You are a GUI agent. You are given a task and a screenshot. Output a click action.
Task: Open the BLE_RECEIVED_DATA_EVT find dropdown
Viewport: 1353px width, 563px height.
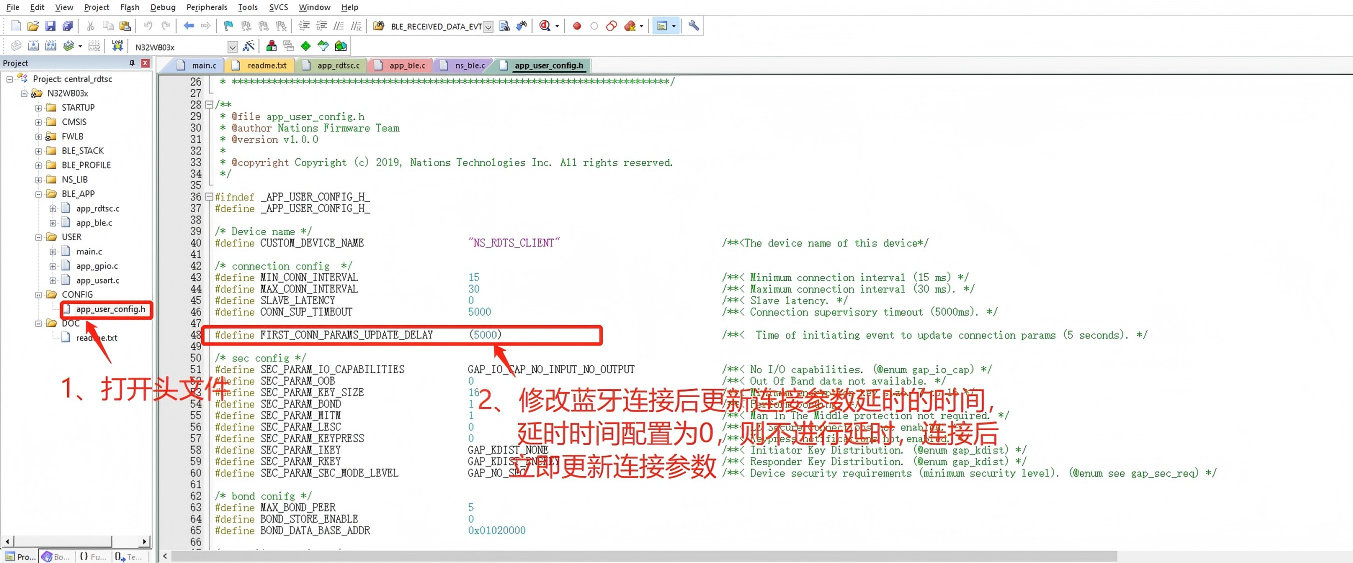(490, 26)
